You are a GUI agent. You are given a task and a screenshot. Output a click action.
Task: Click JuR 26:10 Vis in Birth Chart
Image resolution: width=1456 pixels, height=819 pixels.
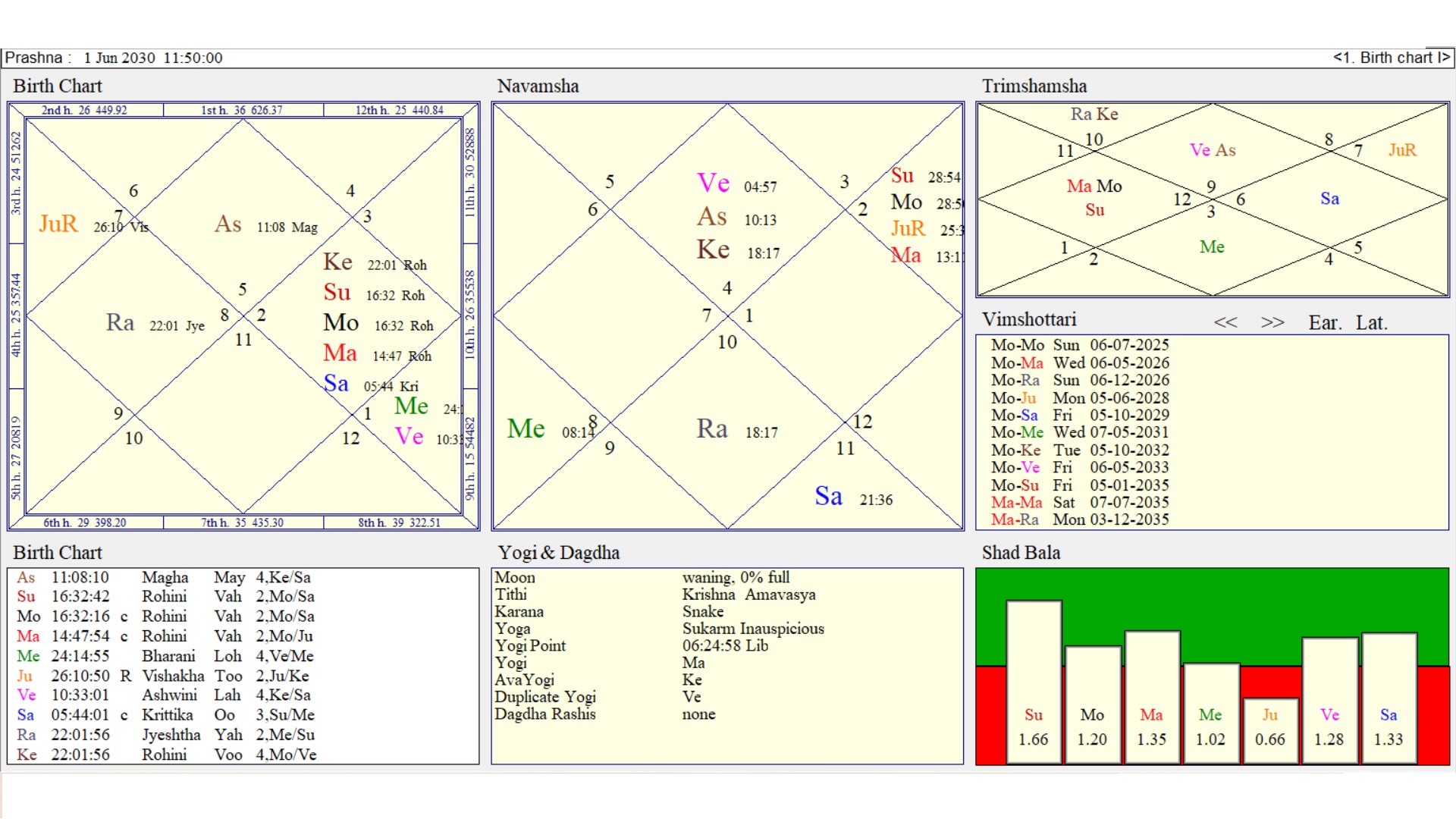click(93, 224)
